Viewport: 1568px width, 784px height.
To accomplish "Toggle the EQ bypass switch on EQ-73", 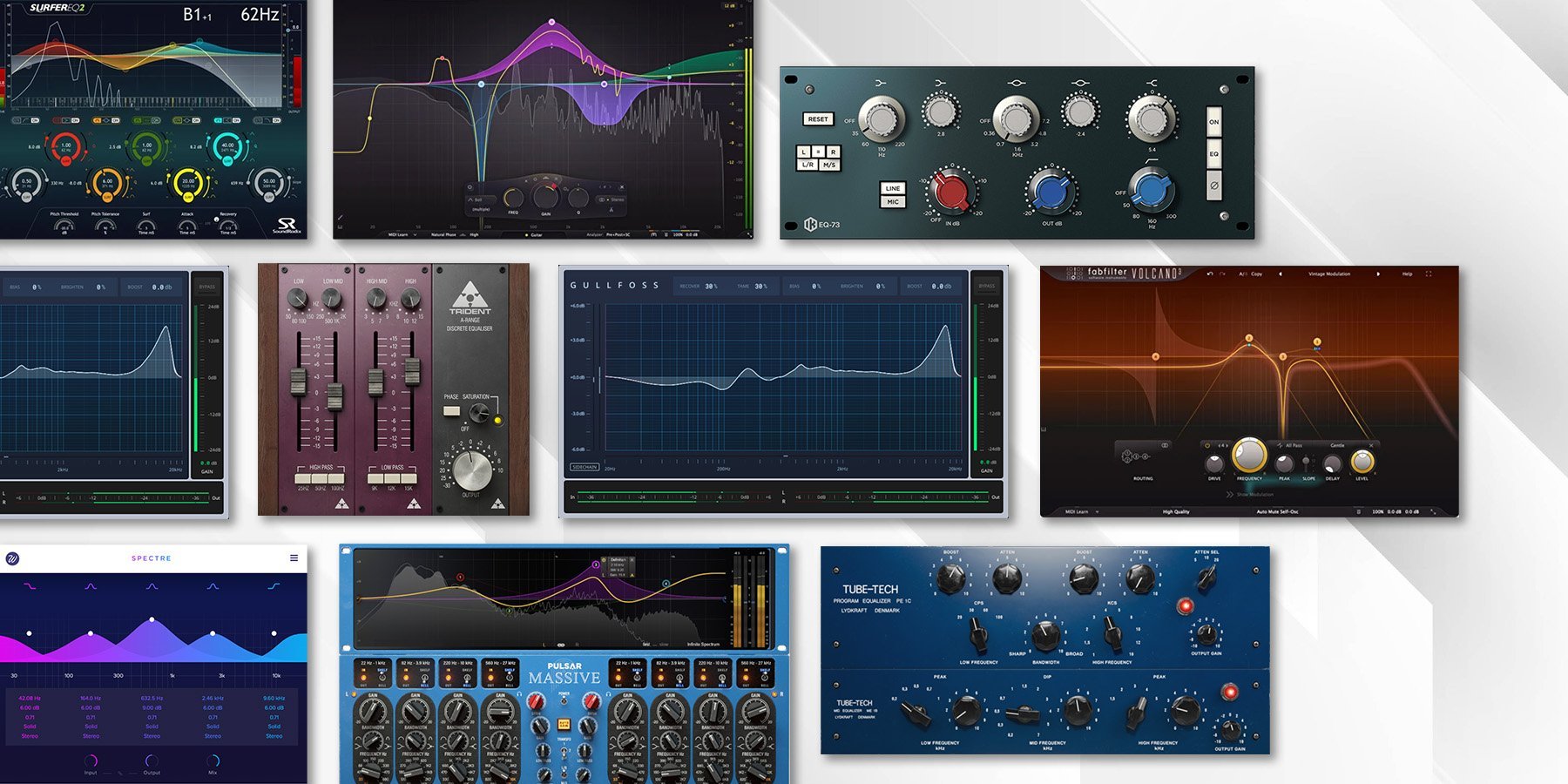I will [x=1213, y=154].
